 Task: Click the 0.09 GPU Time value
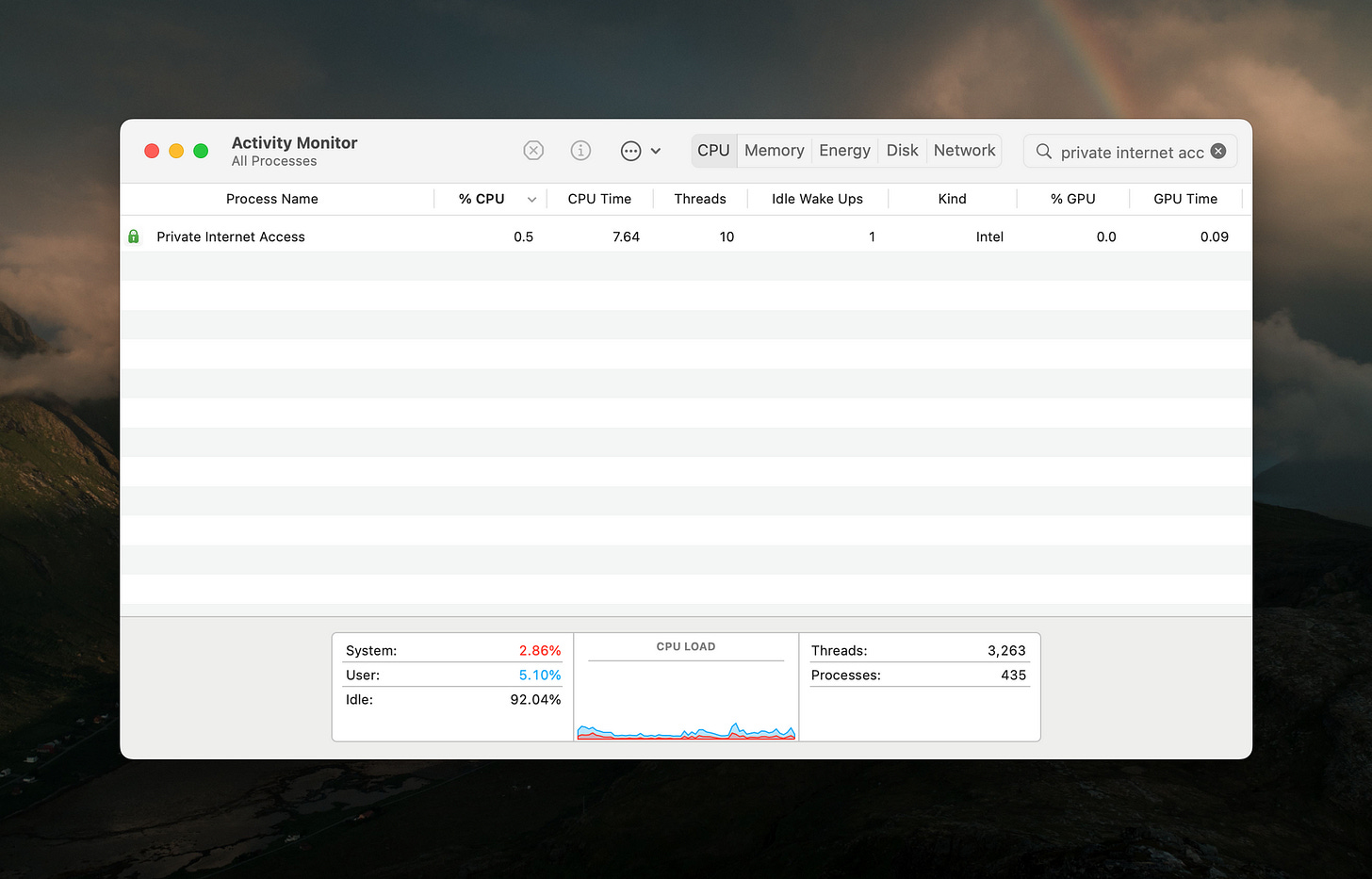(x=1215, y=236)
